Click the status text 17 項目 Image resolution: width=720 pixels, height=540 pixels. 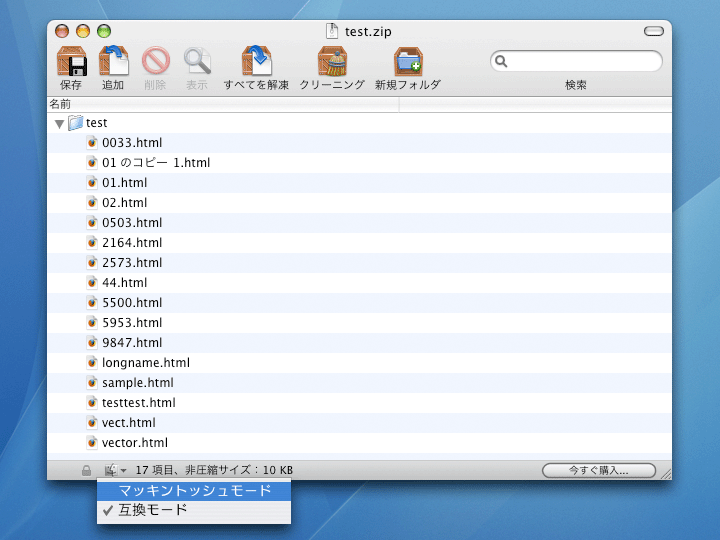tap(155, 470)
